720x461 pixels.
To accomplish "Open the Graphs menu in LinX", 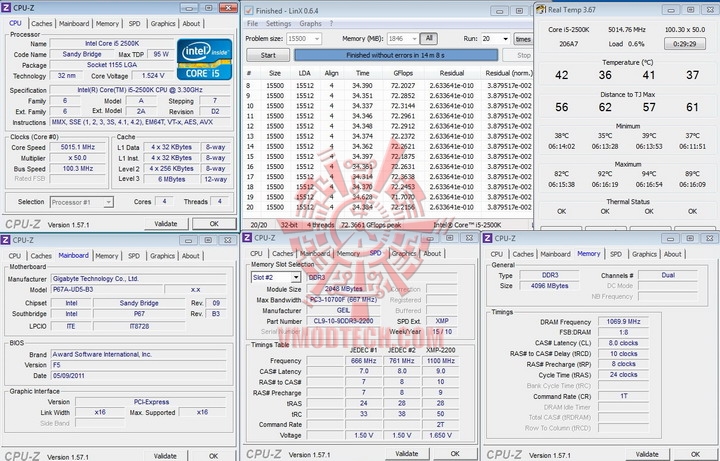I will [x=310, y=23].
